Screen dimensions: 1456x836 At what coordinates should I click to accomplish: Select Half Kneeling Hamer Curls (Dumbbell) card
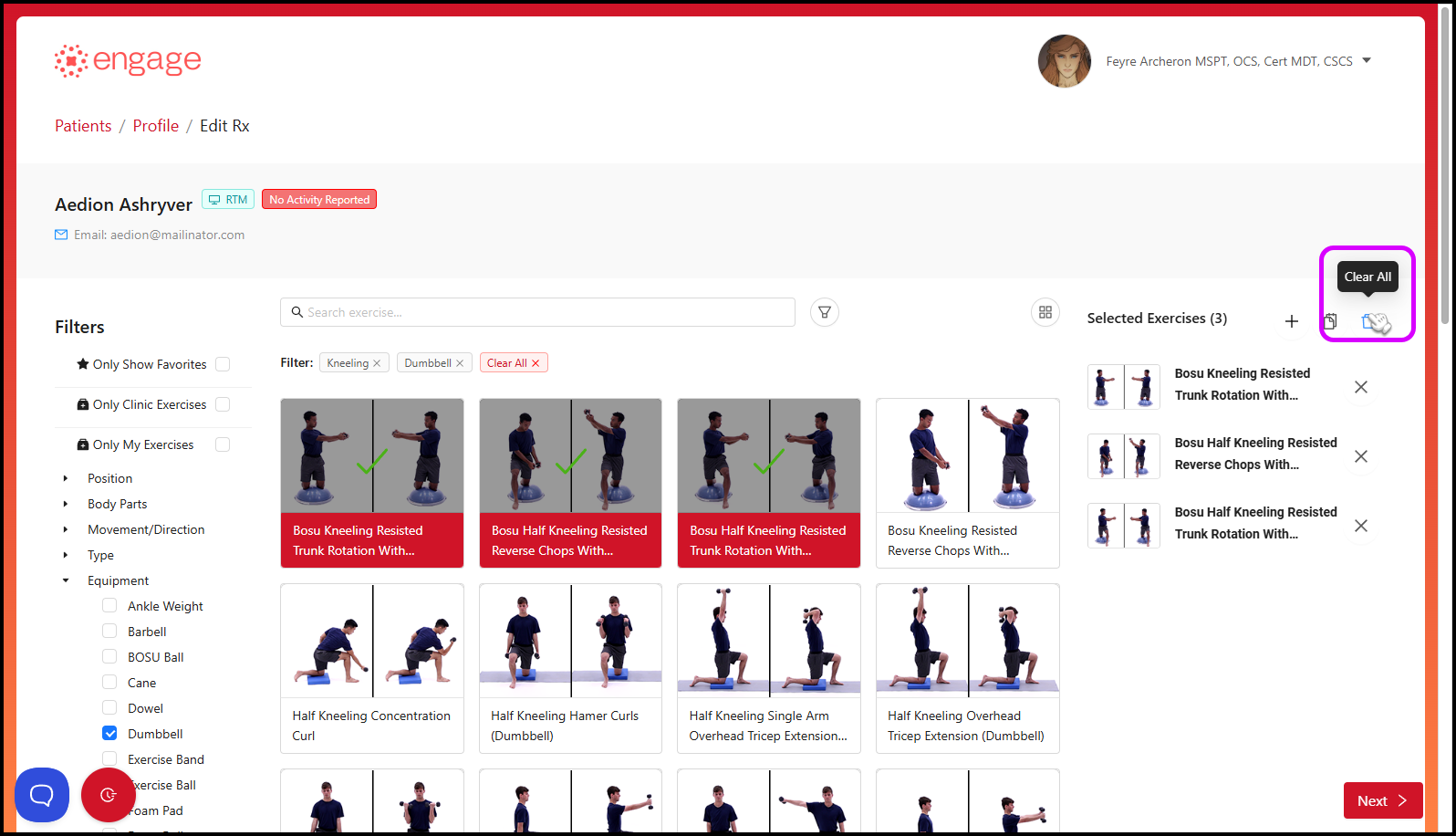coord(570,668)
